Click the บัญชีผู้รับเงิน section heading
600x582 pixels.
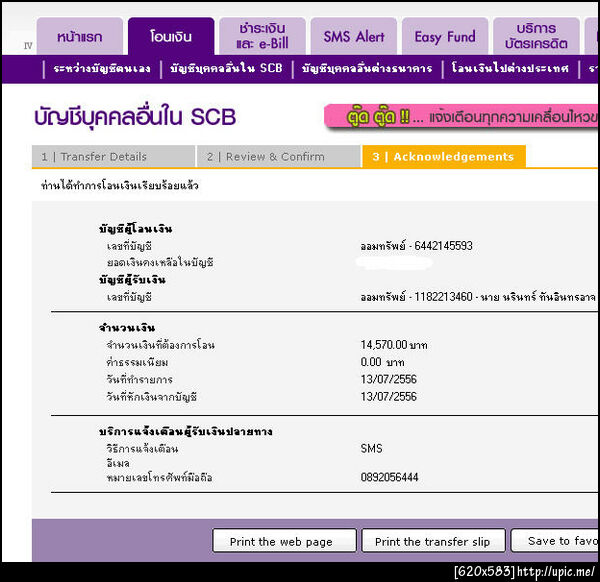click(x=132, y=280)
